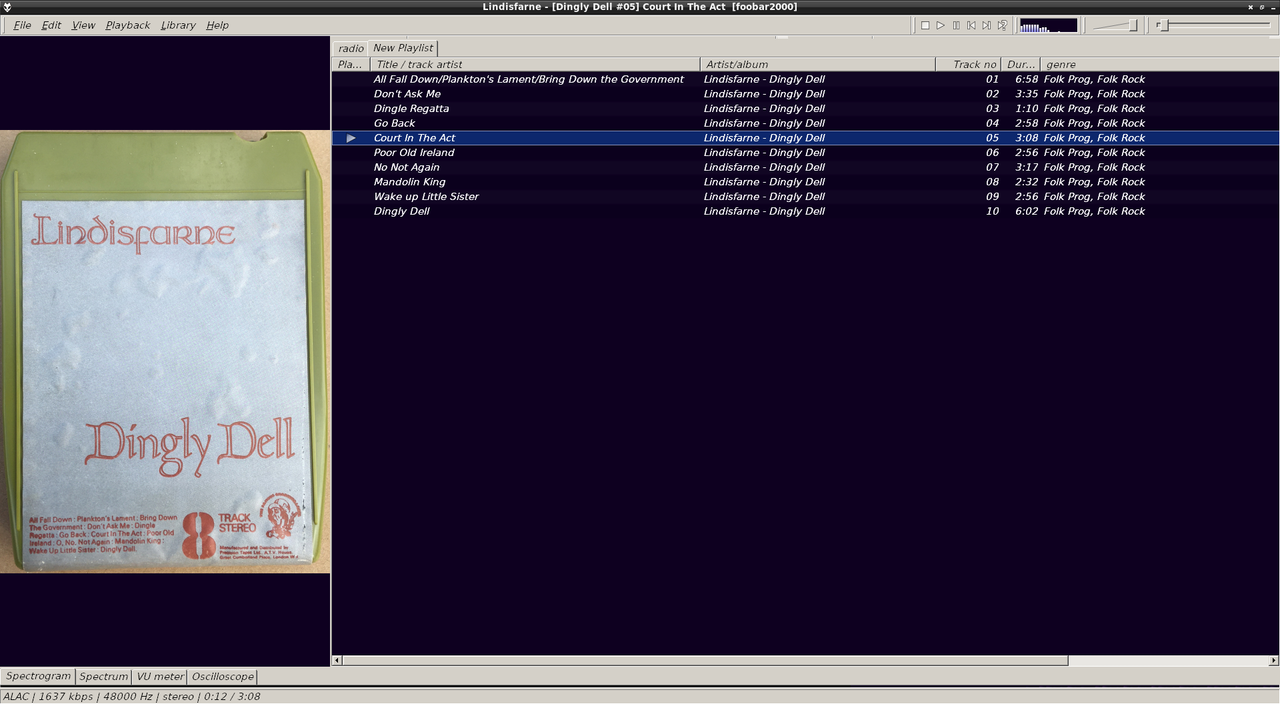
Task: Switch to the Spectrogram tab
Action: 39,677
